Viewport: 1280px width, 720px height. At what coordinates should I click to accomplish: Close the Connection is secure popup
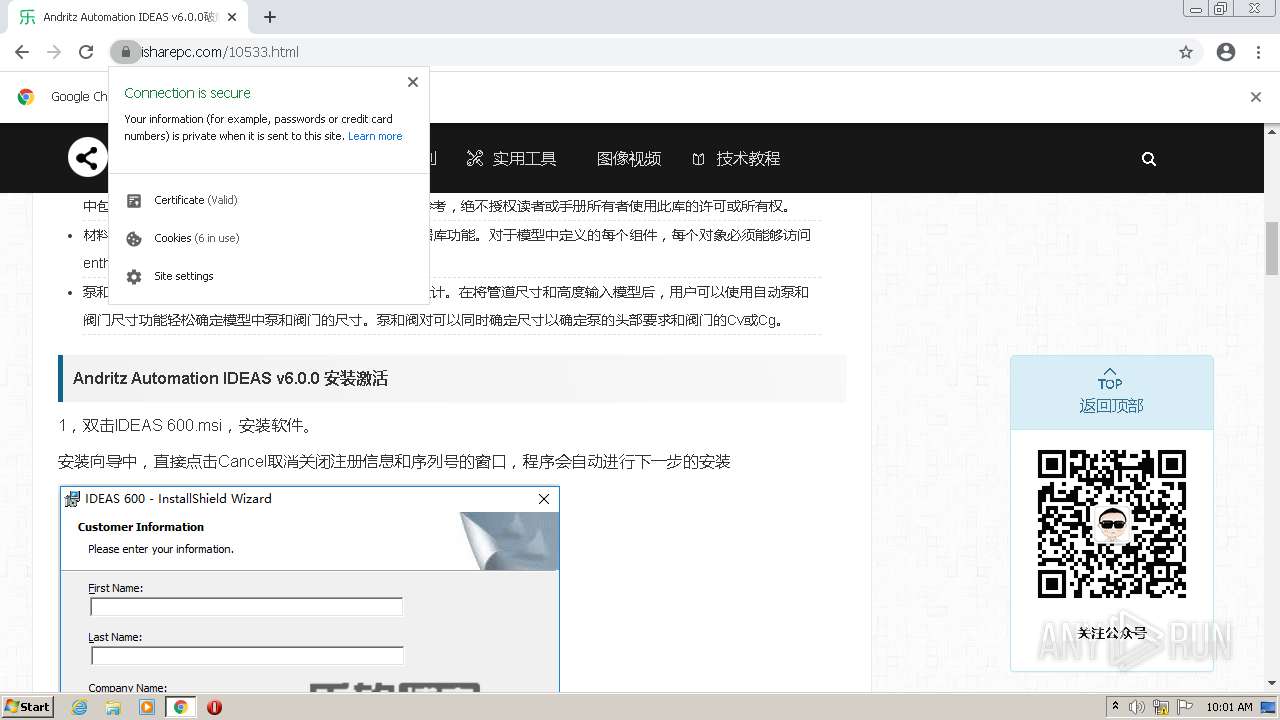413,82
